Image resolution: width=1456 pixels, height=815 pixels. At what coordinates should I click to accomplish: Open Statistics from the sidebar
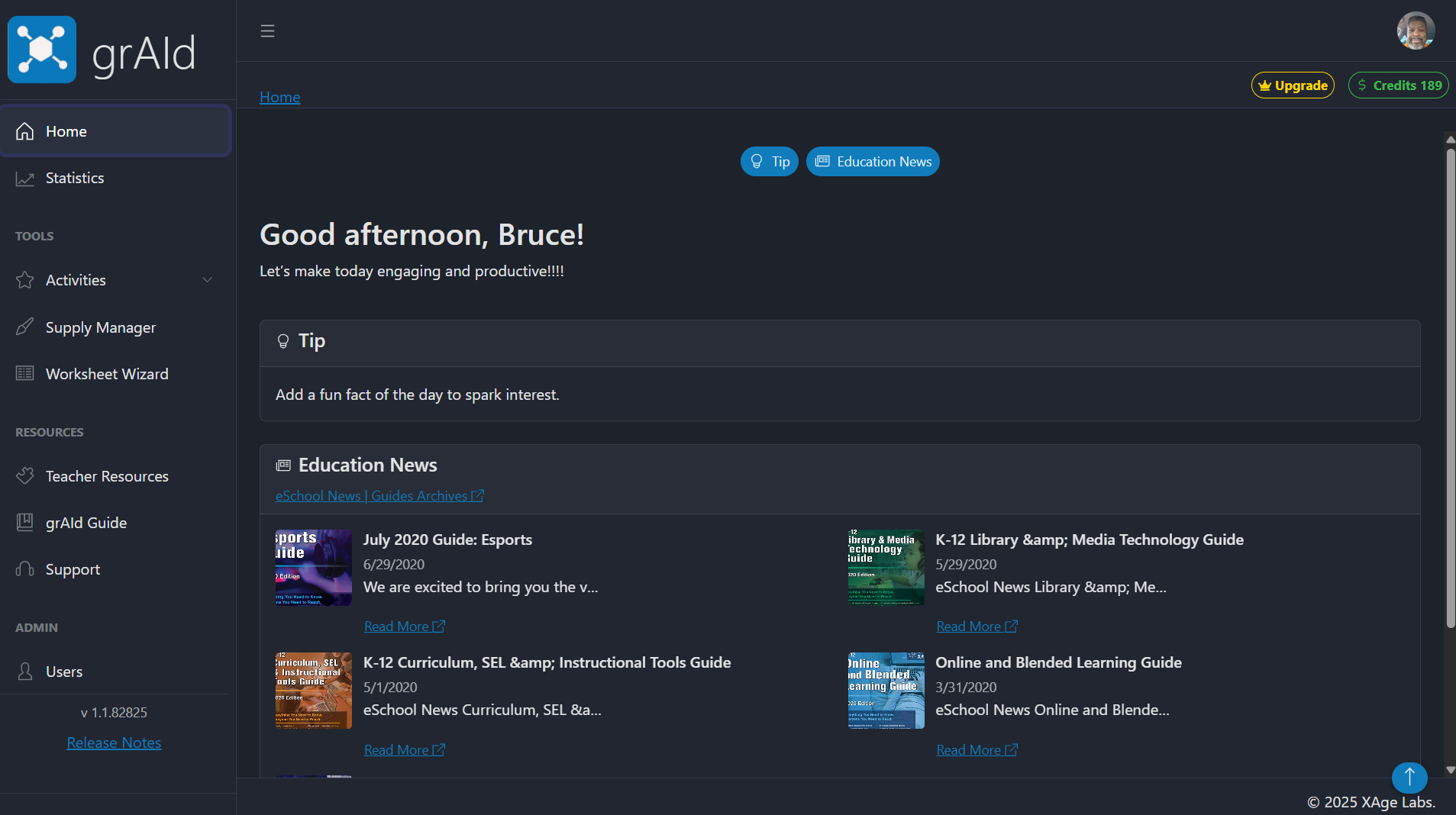[x=115, y=178]
